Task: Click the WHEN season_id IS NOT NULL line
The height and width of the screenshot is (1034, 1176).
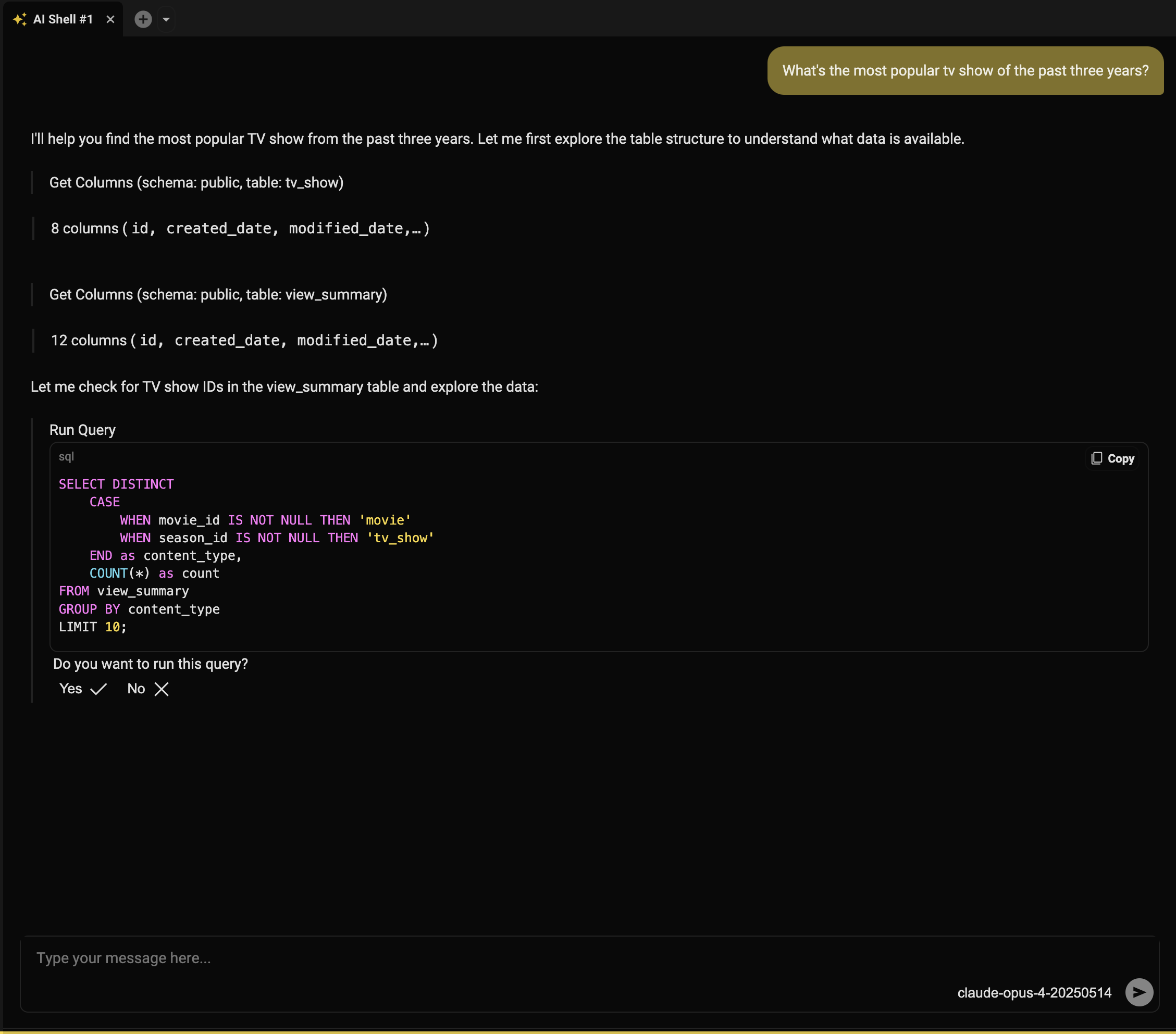Action: point(277,538)
